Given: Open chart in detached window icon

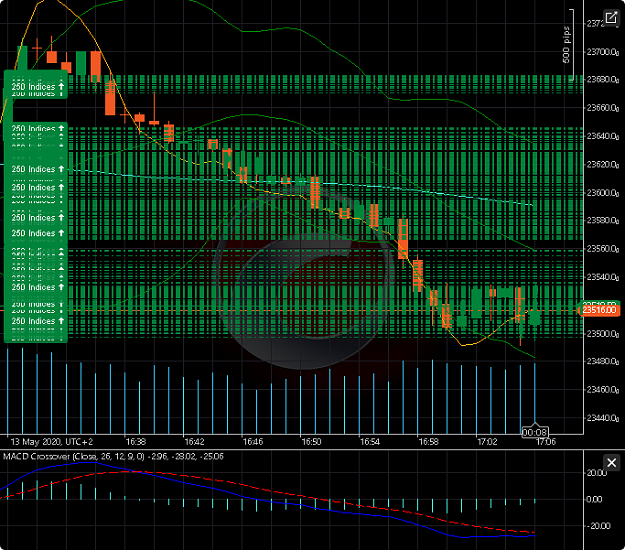Looking at the screenshot, I should 611,18.
